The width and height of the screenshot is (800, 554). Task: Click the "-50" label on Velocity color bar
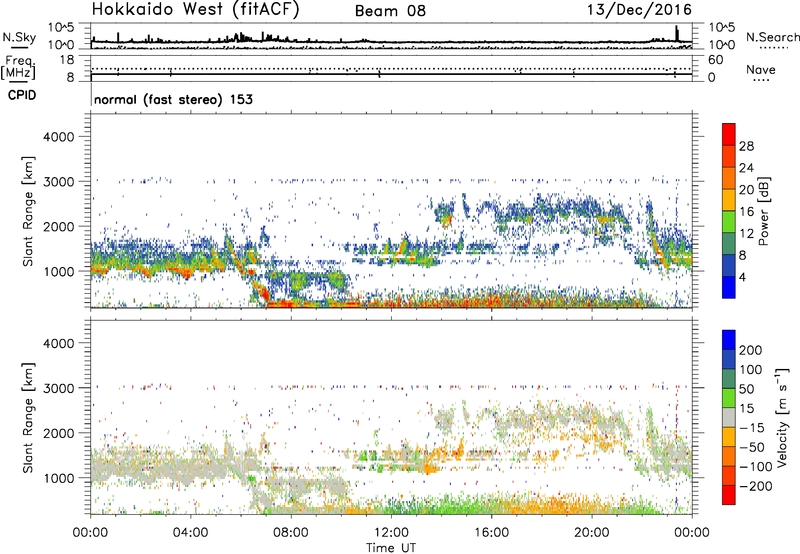(x=752, y=448)
